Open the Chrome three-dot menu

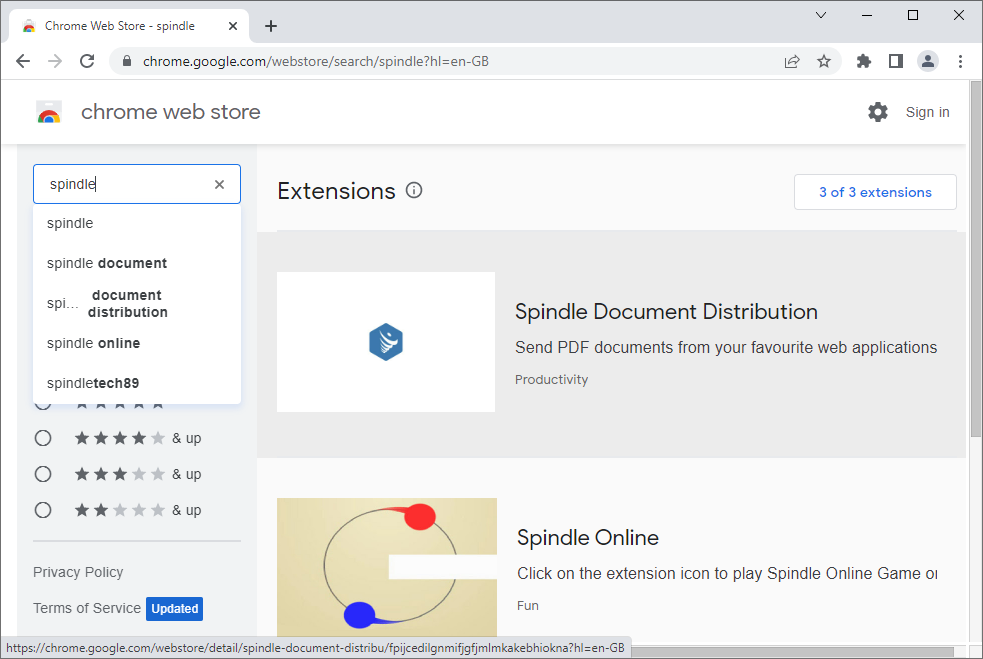click(x=960, y=61)
